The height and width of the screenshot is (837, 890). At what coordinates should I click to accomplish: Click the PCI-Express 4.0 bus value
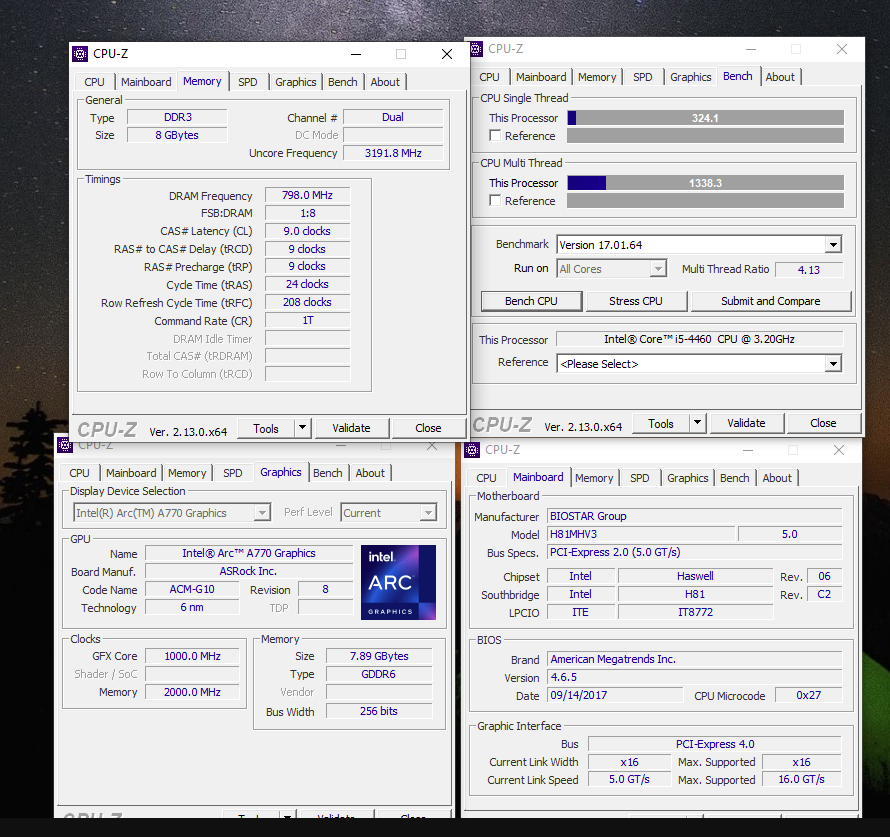(715, 745)
